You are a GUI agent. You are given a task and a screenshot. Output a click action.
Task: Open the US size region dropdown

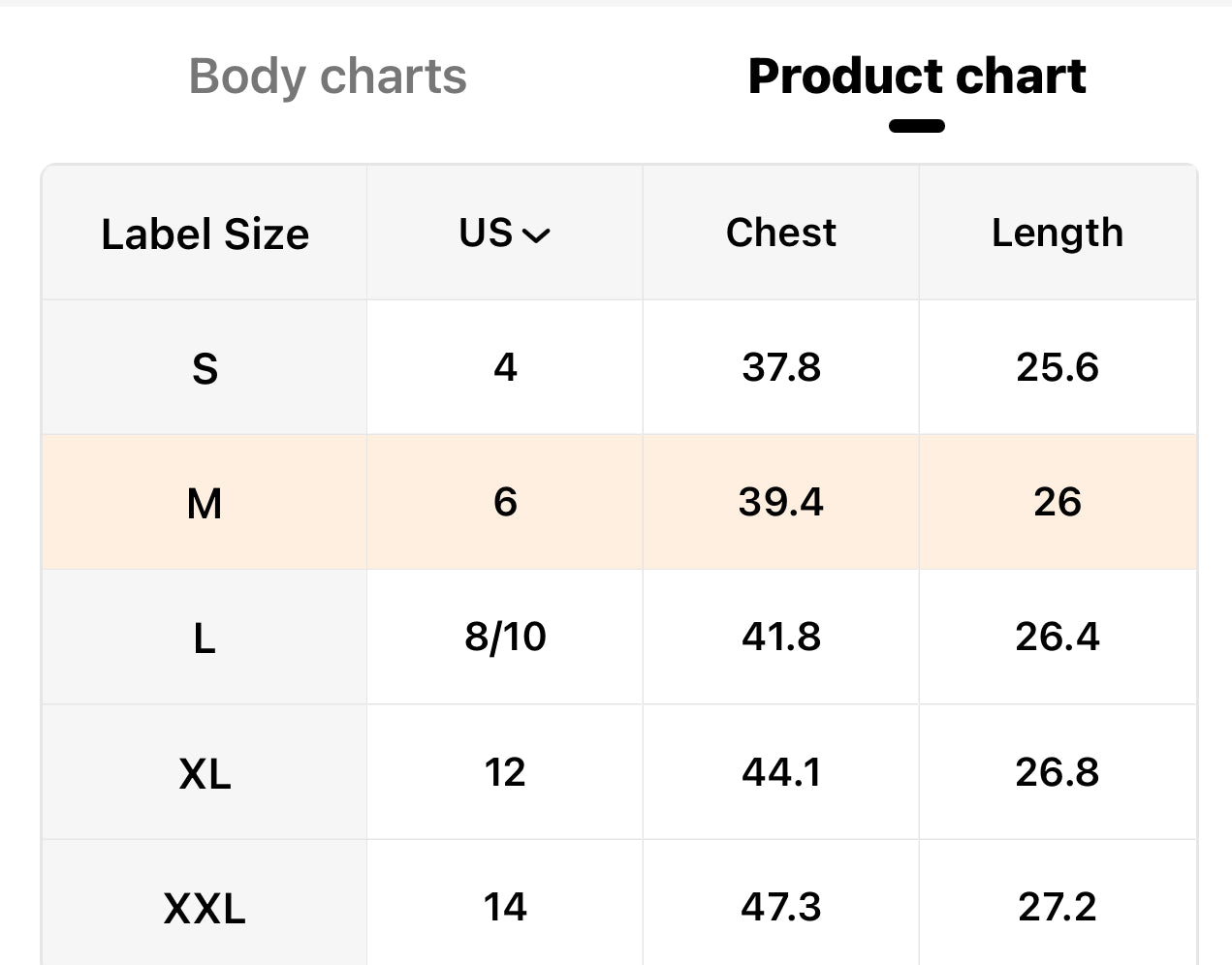(x=505, y=233)
